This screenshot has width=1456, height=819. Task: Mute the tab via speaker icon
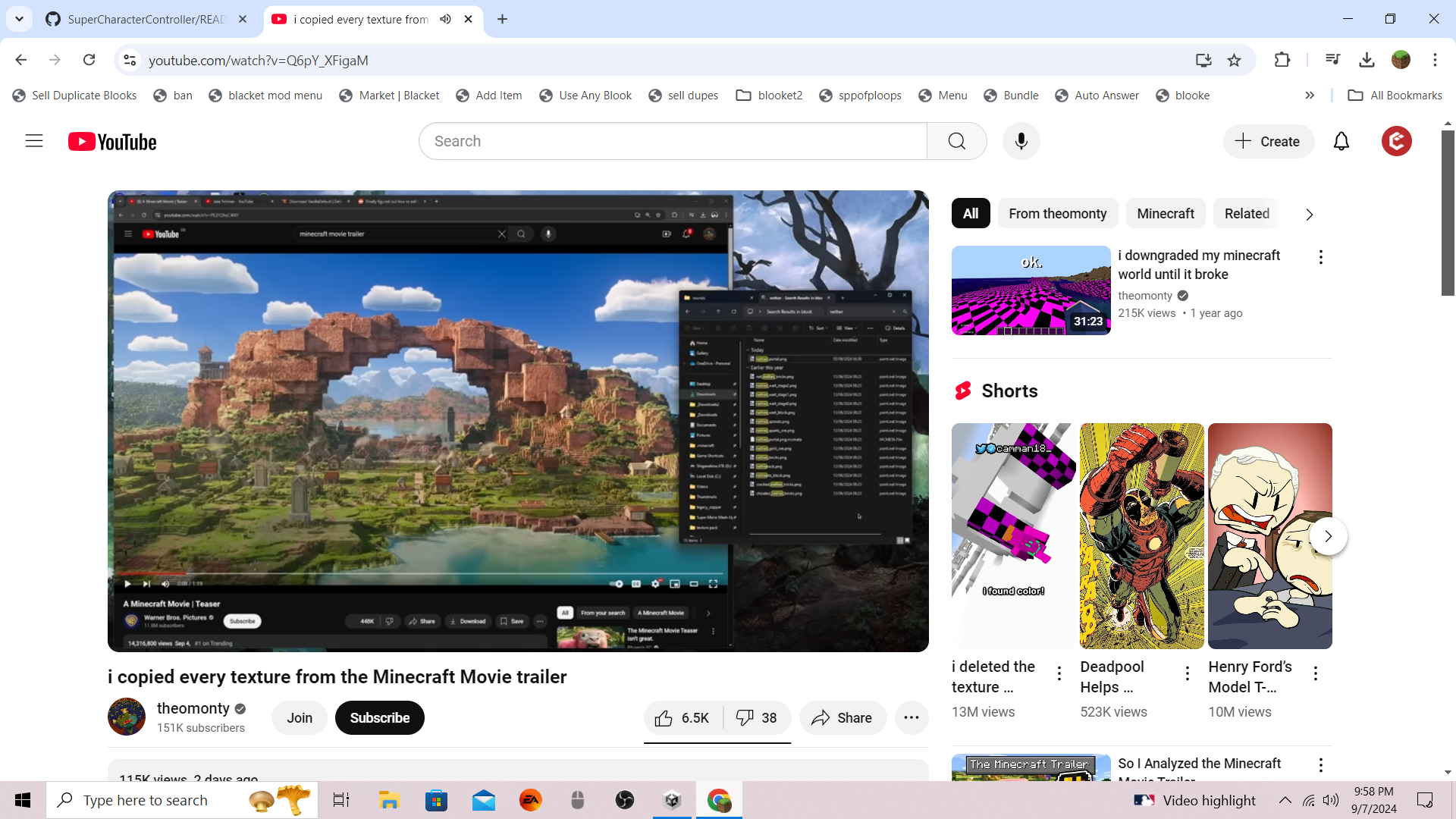446,19
